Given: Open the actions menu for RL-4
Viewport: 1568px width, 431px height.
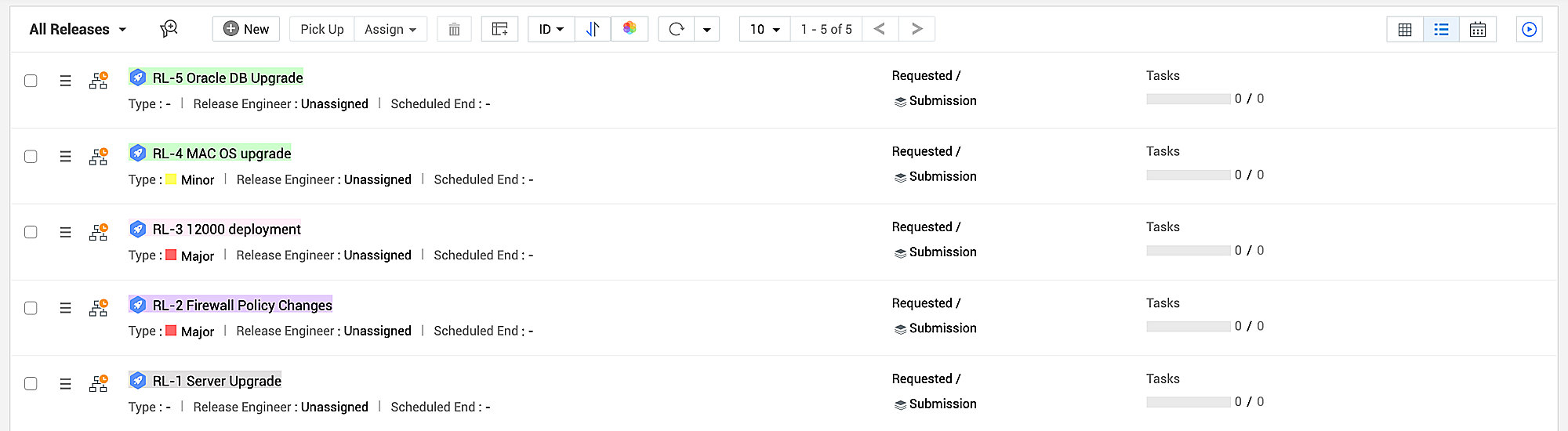Looking at the screenshot, I should coord(66,157).
